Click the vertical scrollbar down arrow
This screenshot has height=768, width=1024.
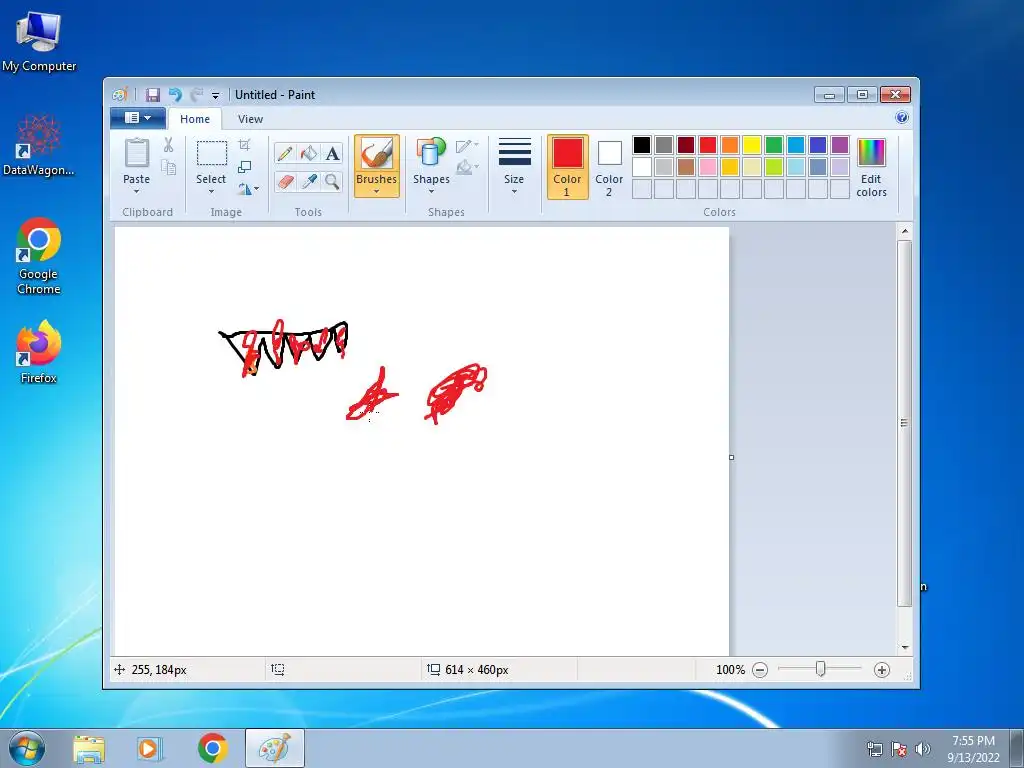point(904,647)
